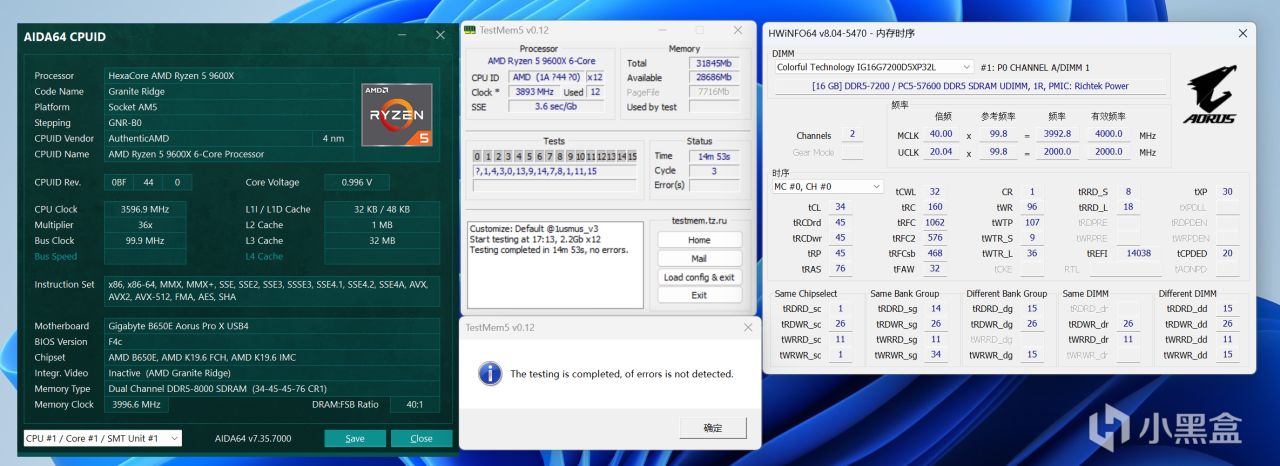The height and width of the screenshot is (466, 1280).
Task: Click the Exit button in TestMem5
Action: 699,295
